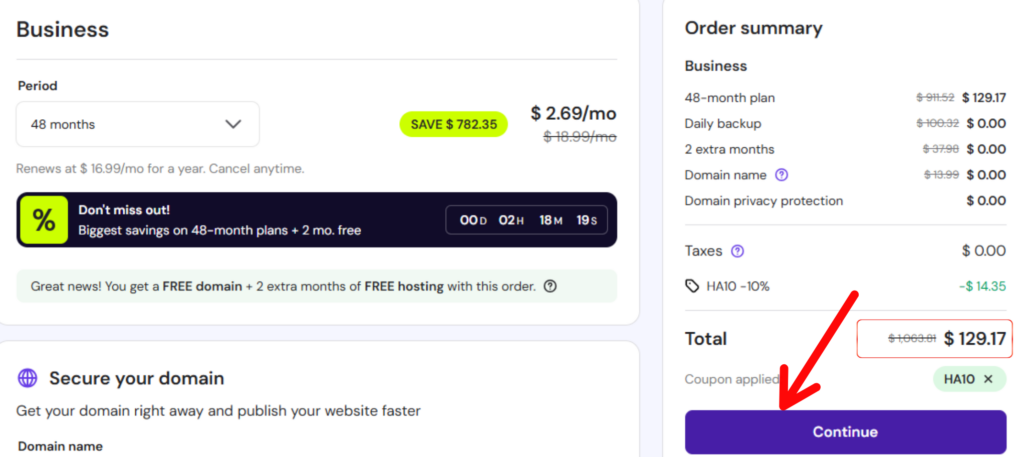This screenshot has width=1024, height=457.
Task: Remove the HA10 coupon with the X
Action: point(988,379)
